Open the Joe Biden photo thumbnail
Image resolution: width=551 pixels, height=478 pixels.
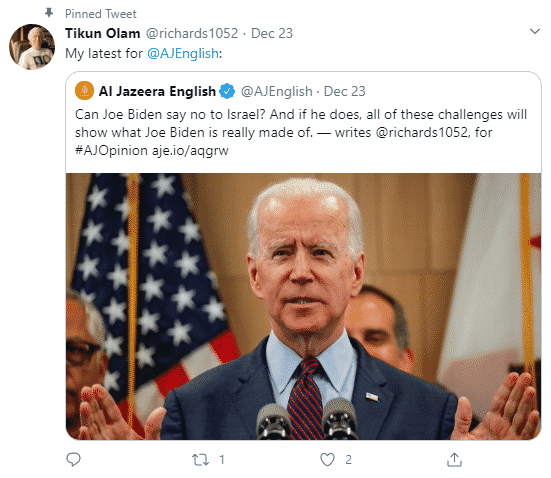pos(303,306)
